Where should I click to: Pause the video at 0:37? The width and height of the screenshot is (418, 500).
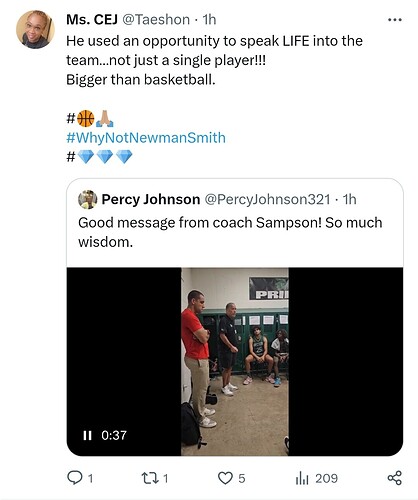coord(87,435)
